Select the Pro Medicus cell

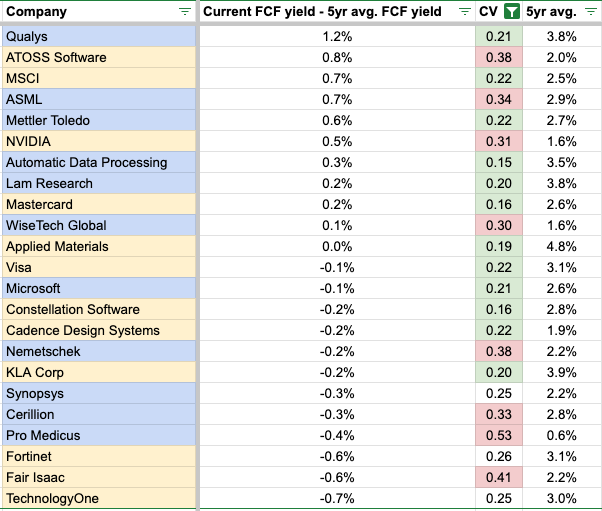coord(99,435)
